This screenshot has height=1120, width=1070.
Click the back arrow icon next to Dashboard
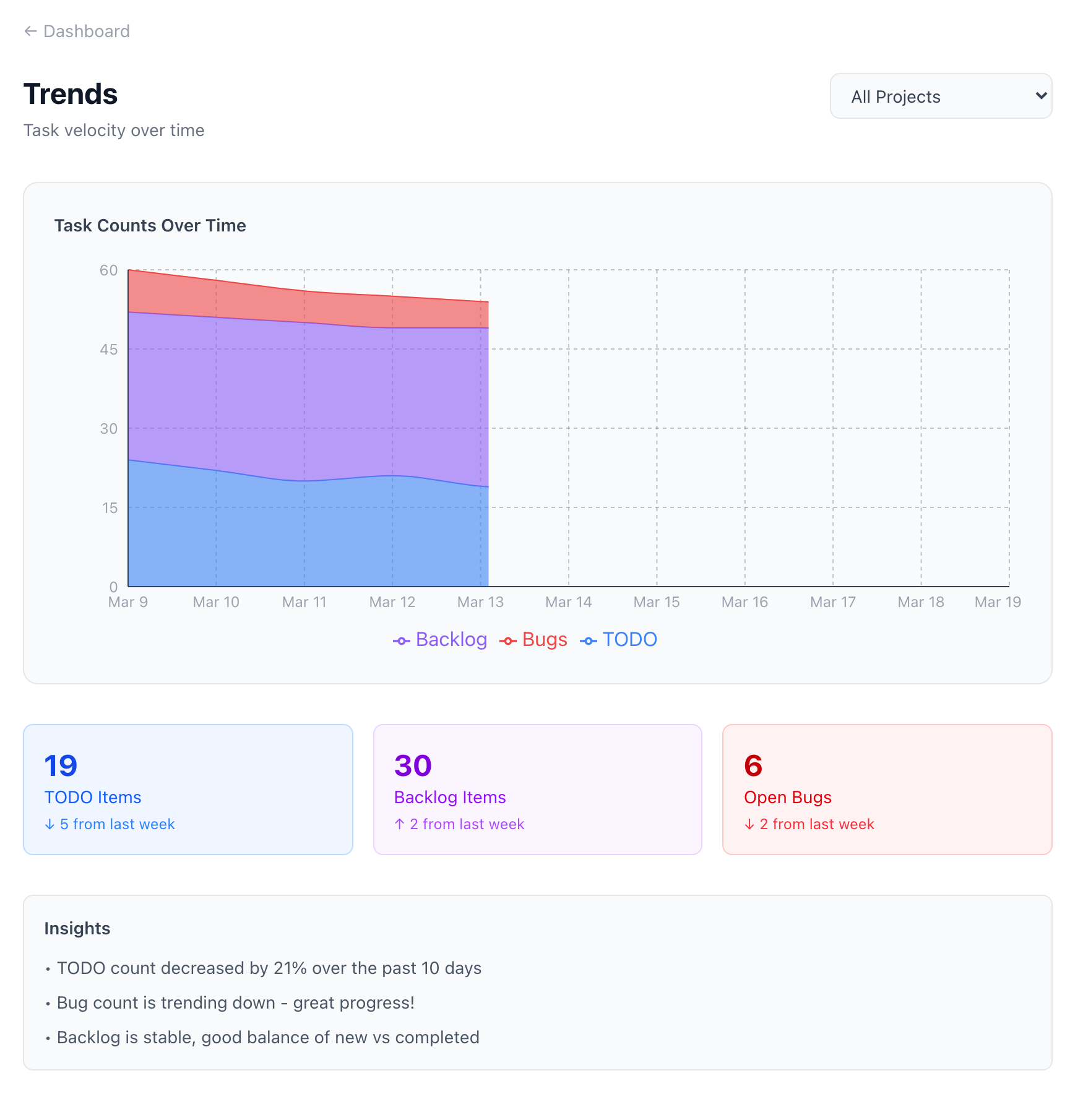tap(32, 31)
